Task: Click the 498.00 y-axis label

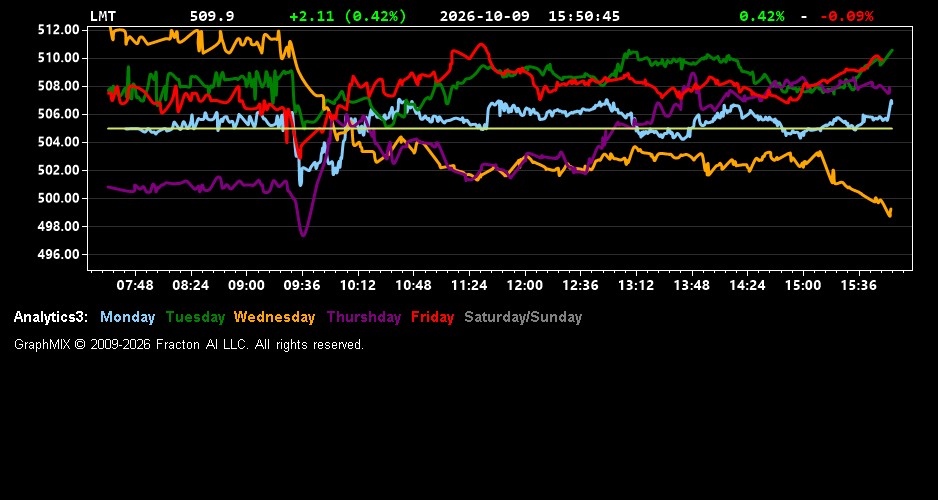Action: click(59, 227)
